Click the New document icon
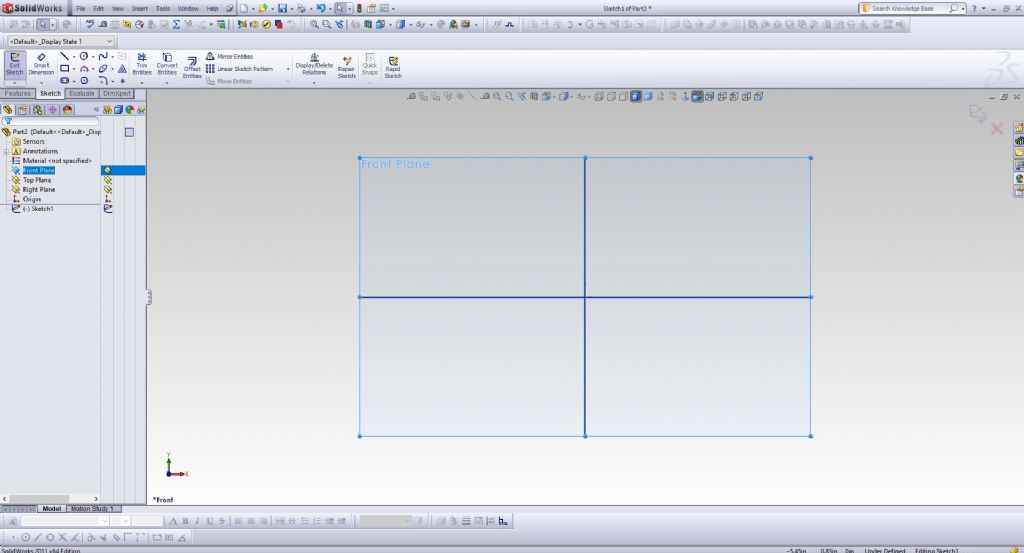1024x553 pixels. coord(243,8)
